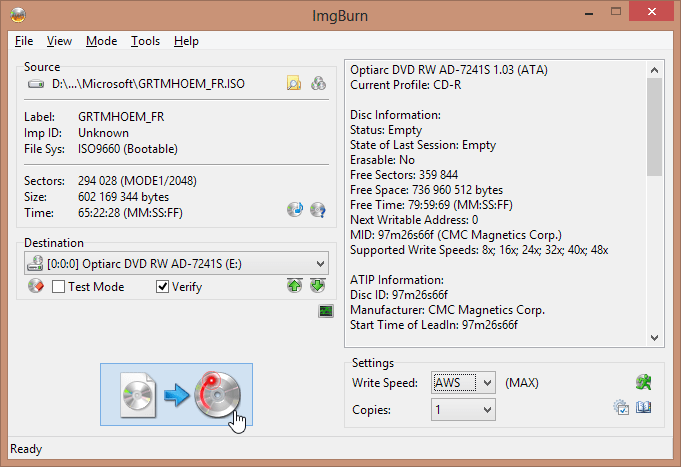681x467 pixels.
Task: Click the label value GRTMHOEM_FR
Action: coord(121,117)
